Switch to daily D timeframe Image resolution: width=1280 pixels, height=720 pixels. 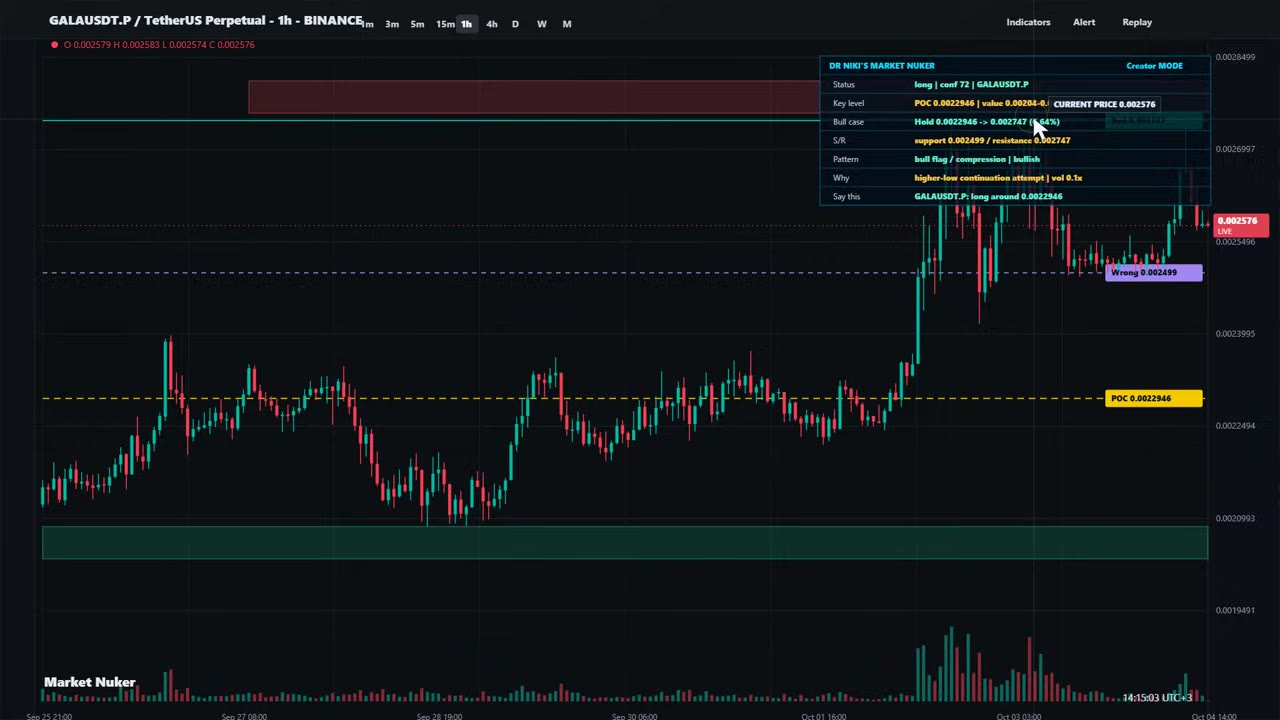[x=515, y=24]
